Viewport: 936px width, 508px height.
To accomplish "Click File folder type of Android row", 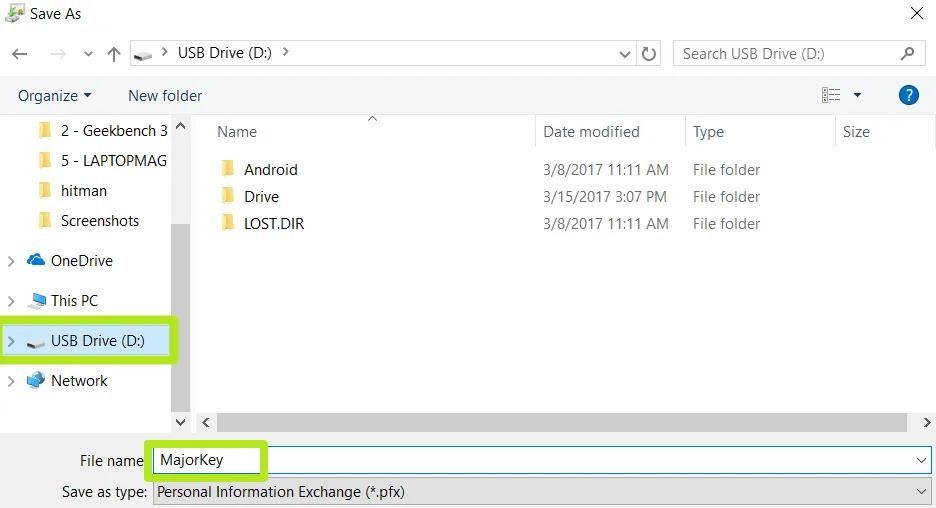I will pos(726,170).
